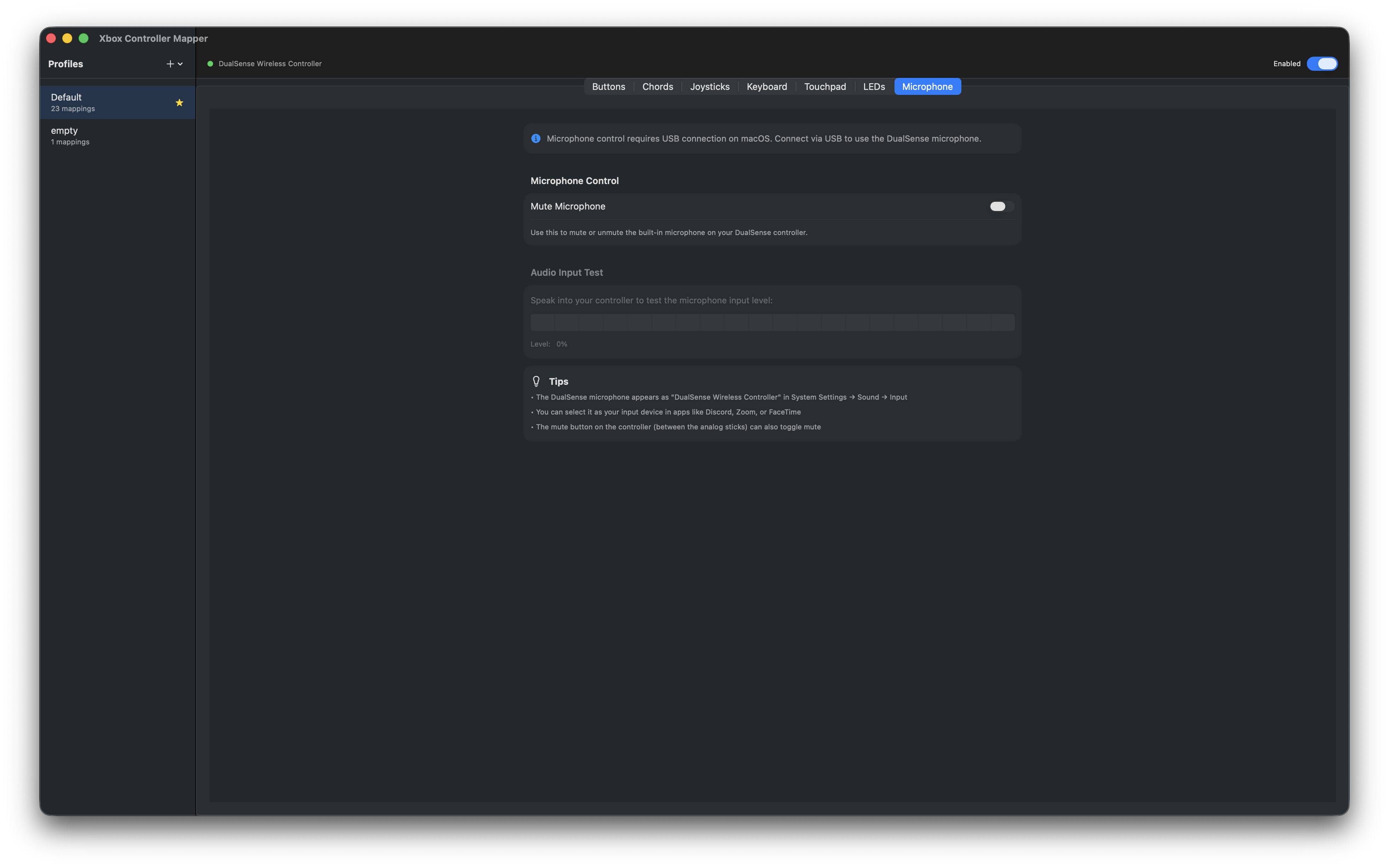Click the green controller connection indicator

coord(210,64)
